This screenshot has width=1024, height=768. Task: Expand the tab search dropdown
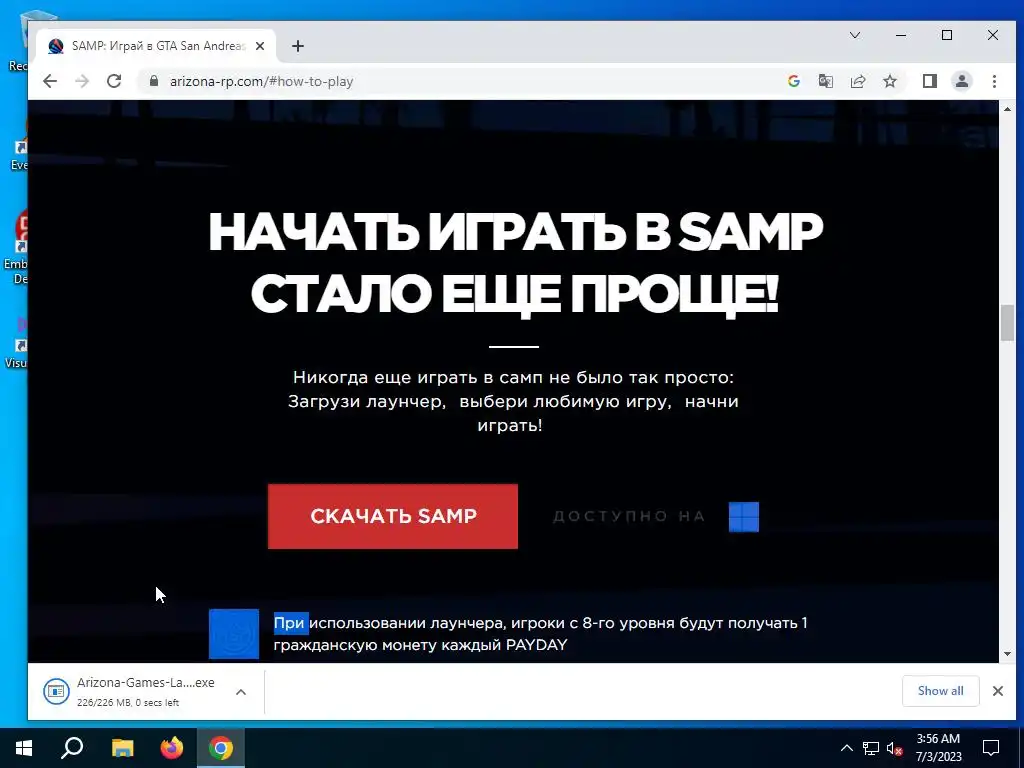point(855,35)
